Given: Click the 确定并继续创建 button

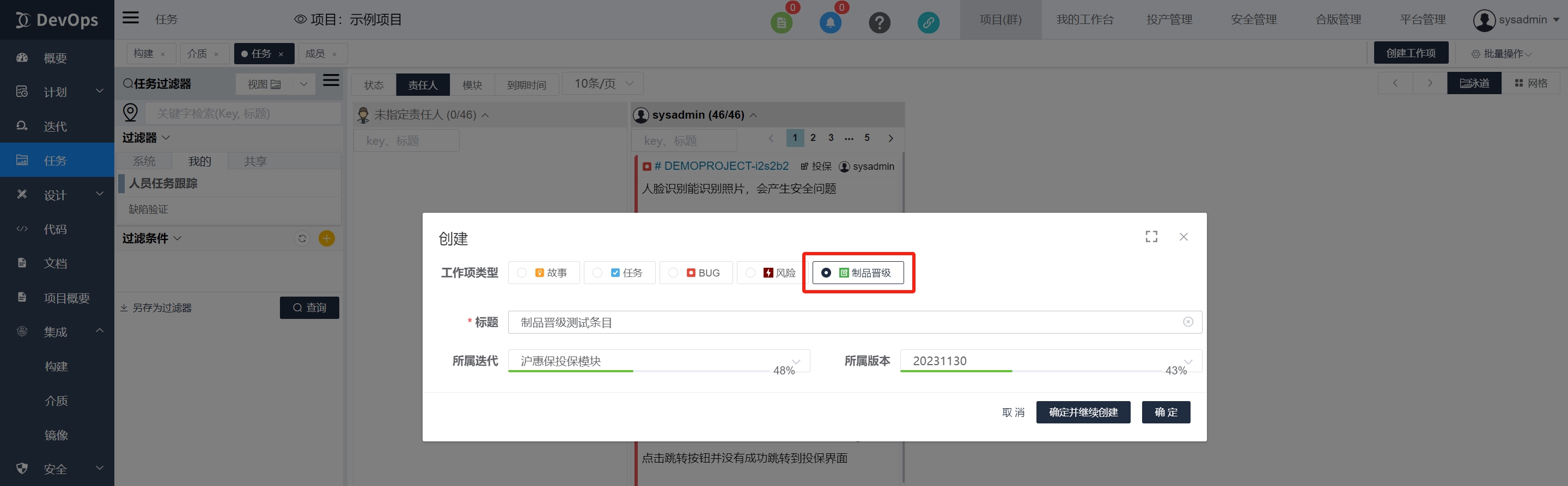Looking at the screenshot, I should coord(1083,413).
